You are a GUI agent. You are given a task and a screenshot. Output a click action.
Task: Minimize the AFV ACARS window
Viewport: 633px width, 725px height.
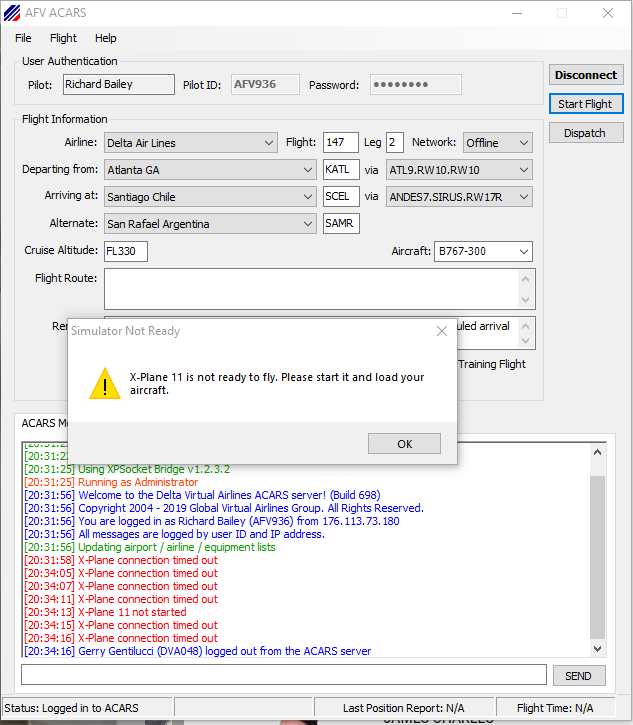point(517,13)
